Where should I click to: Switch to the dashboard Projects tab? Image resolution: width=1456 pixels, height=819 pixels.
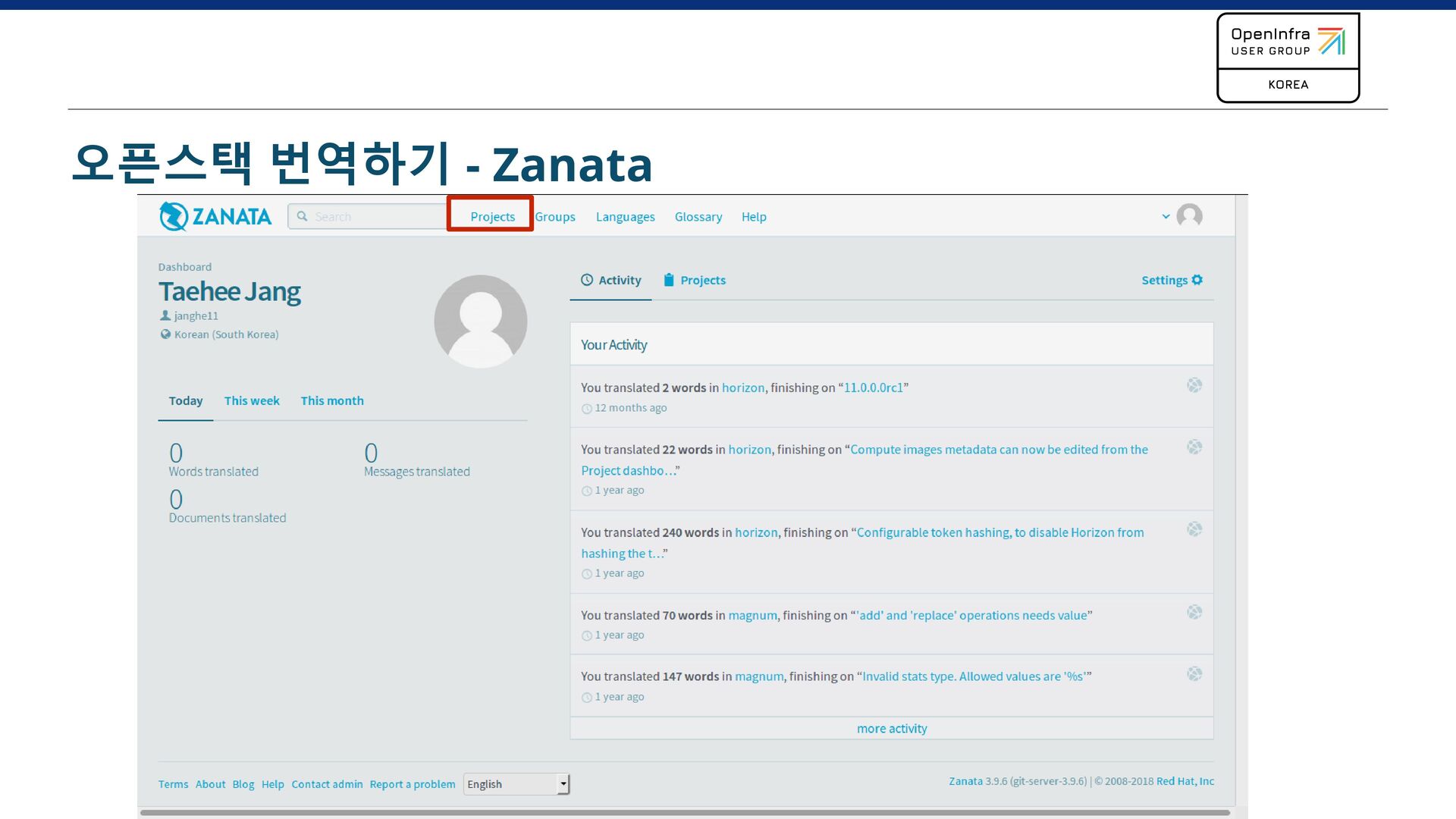tap(695, 281)
